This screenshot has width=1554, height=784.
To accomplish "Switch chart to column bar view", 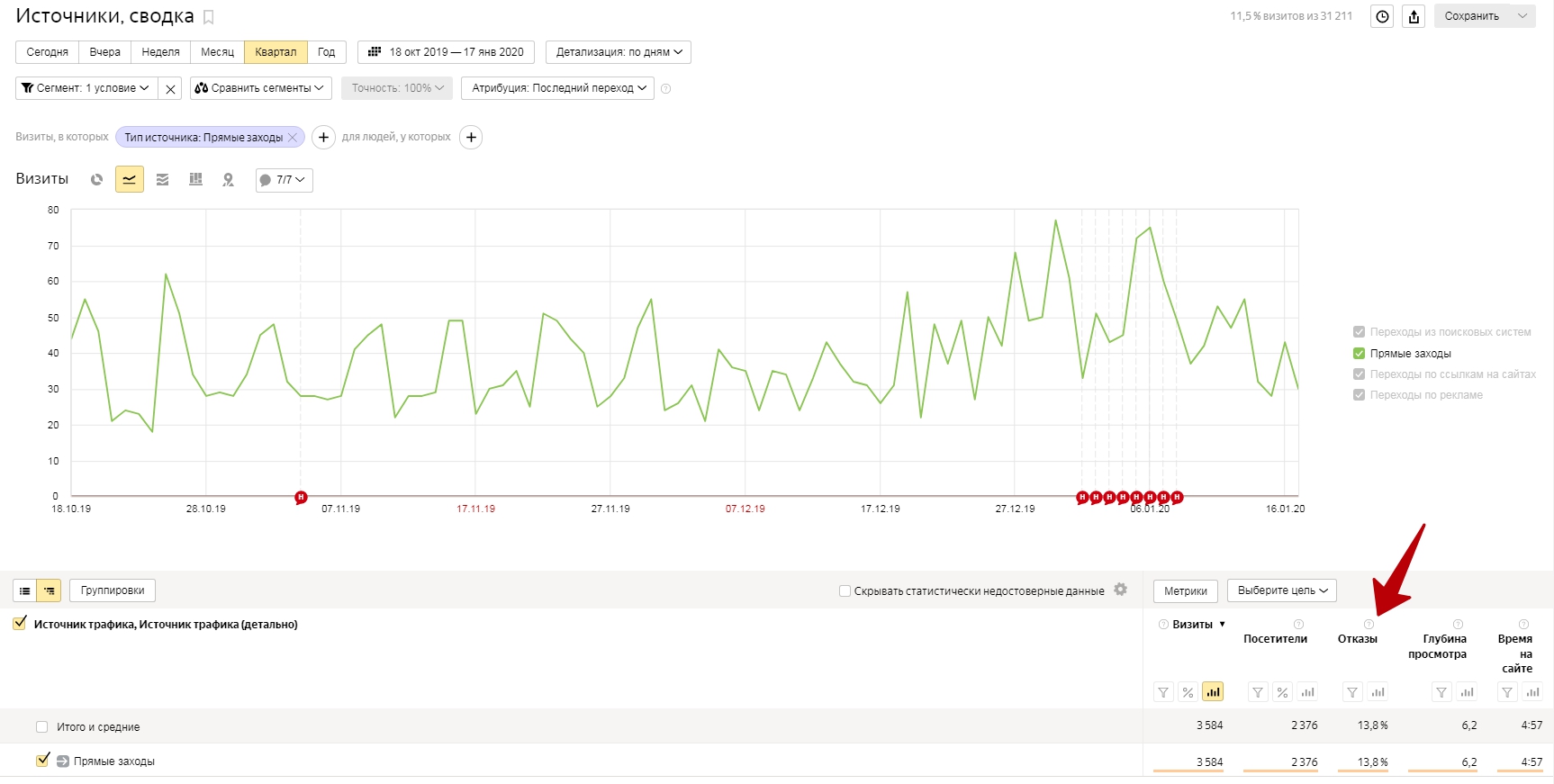I will click(195, 180).
